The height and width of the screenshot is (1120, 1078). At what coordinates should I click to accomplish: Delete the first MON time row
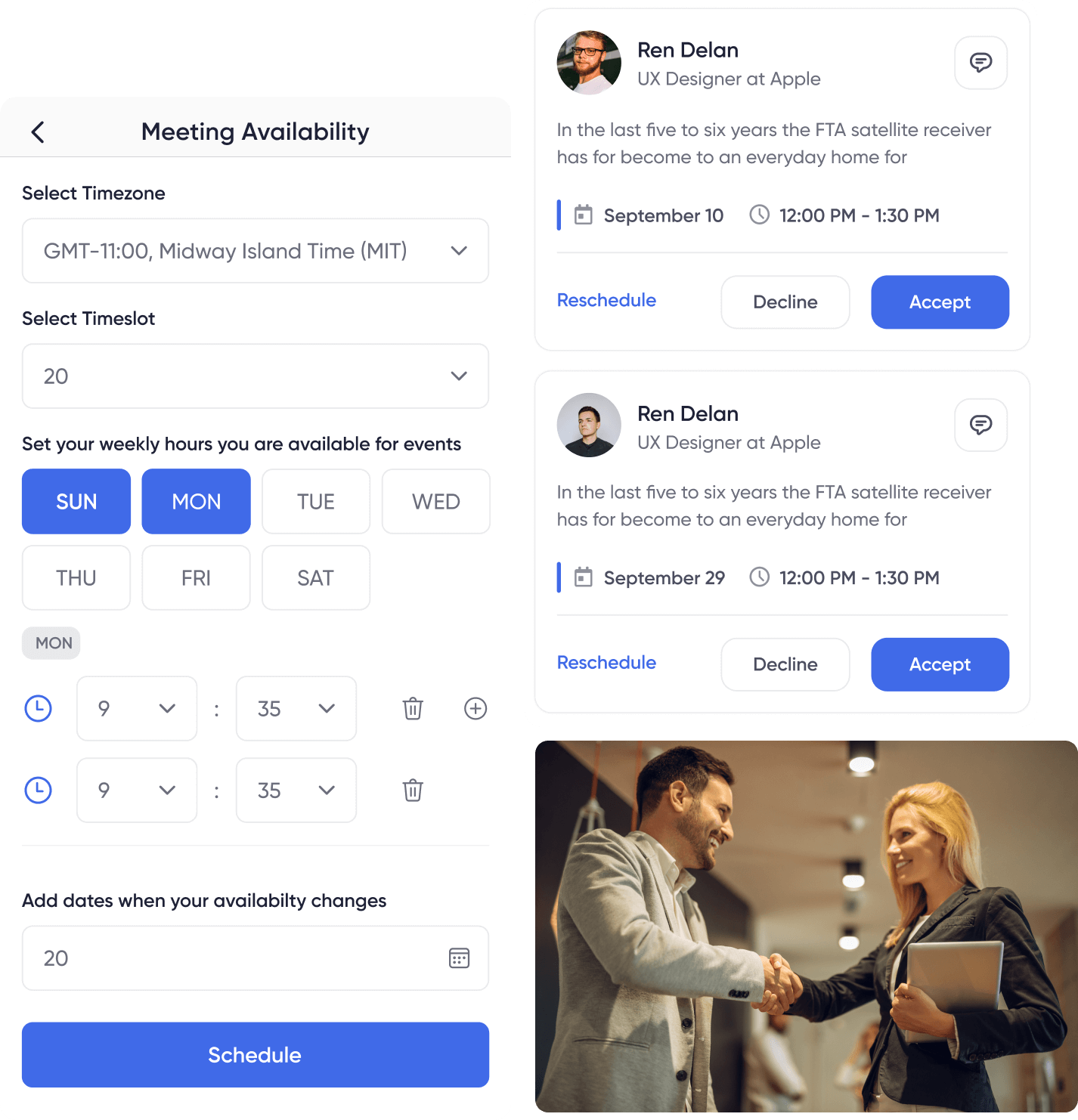413,709
